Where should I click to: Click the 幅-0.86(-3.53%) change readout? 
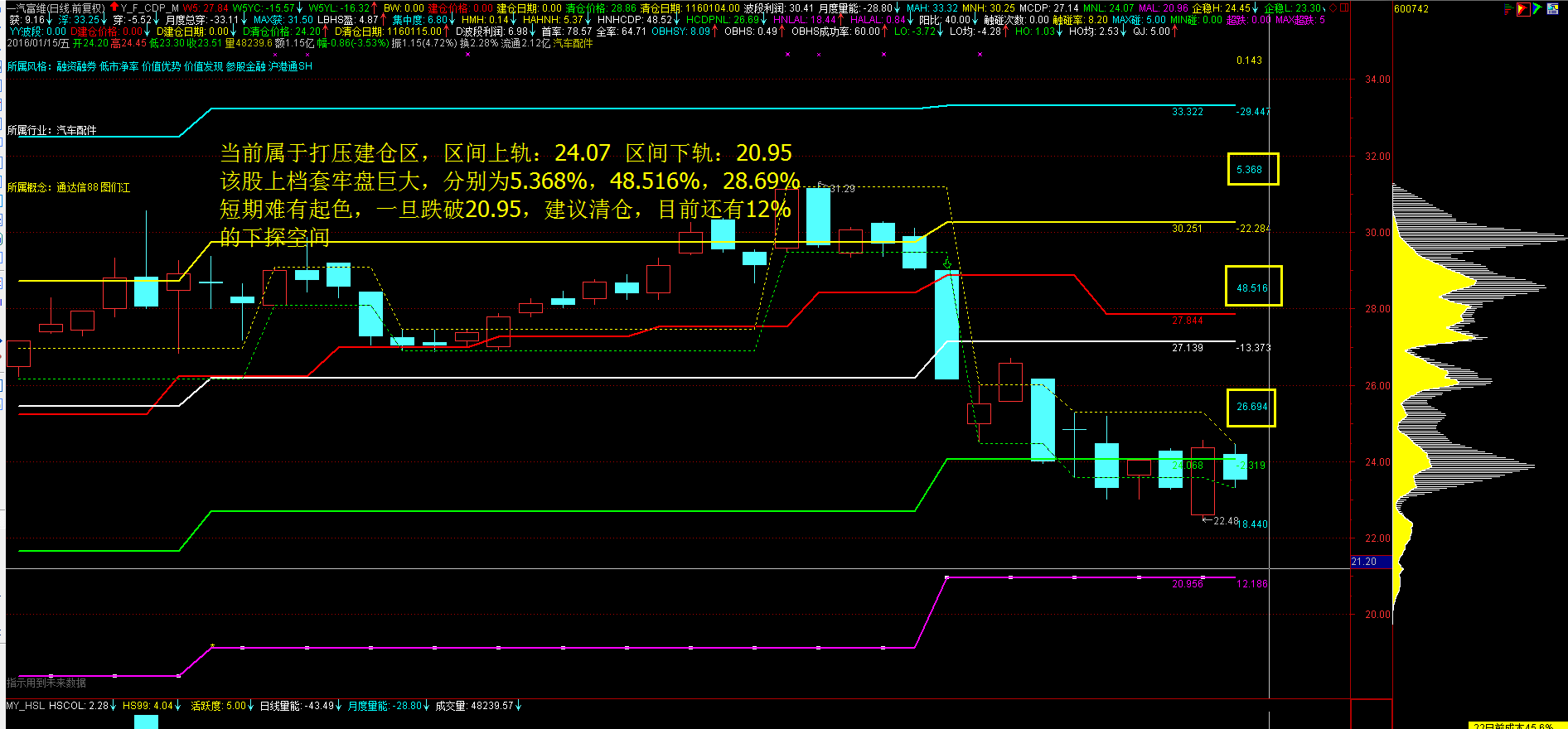click(353, 43)
